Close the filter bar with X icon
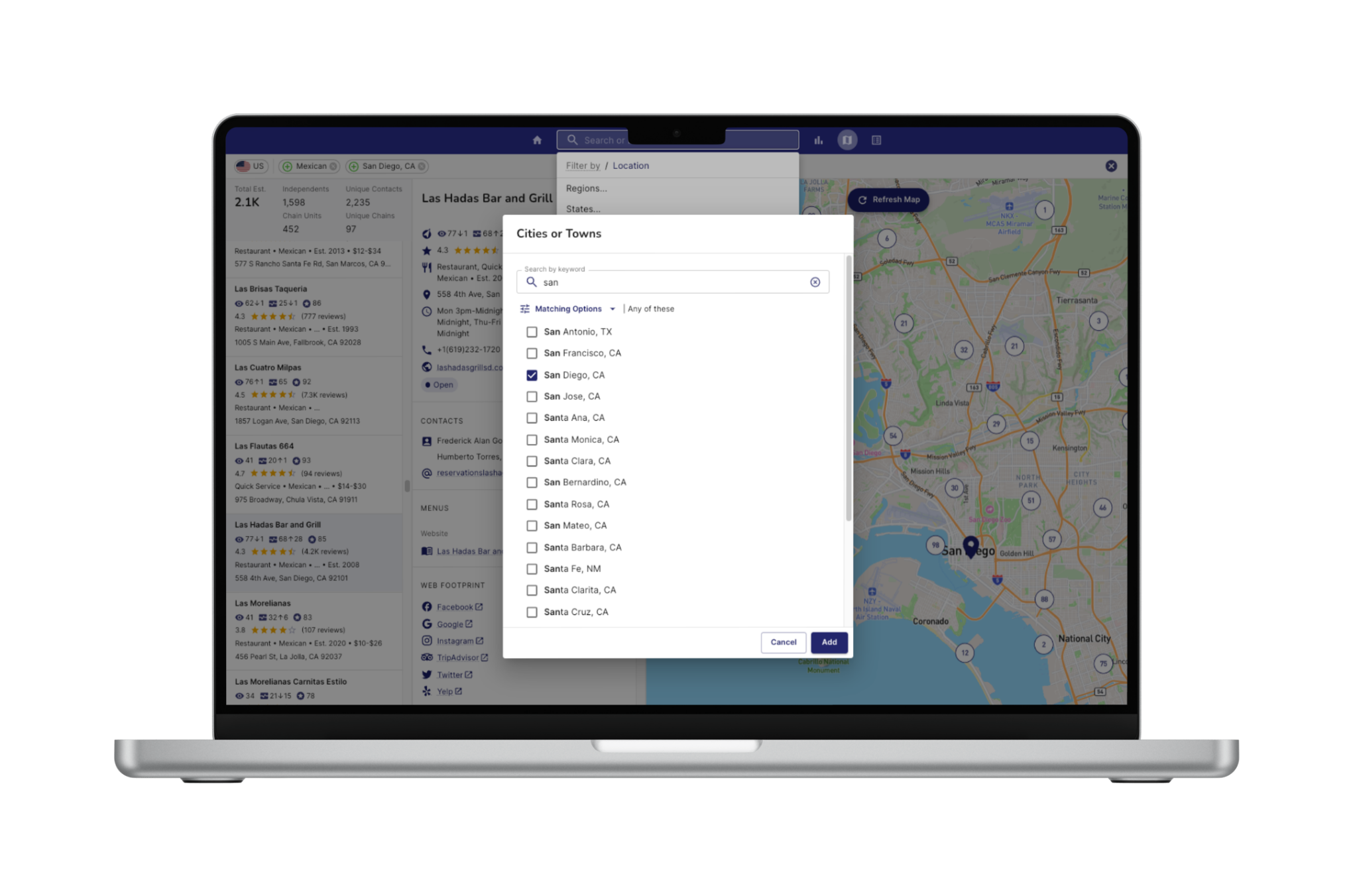1353x896 pixels. click(1111, 166)
